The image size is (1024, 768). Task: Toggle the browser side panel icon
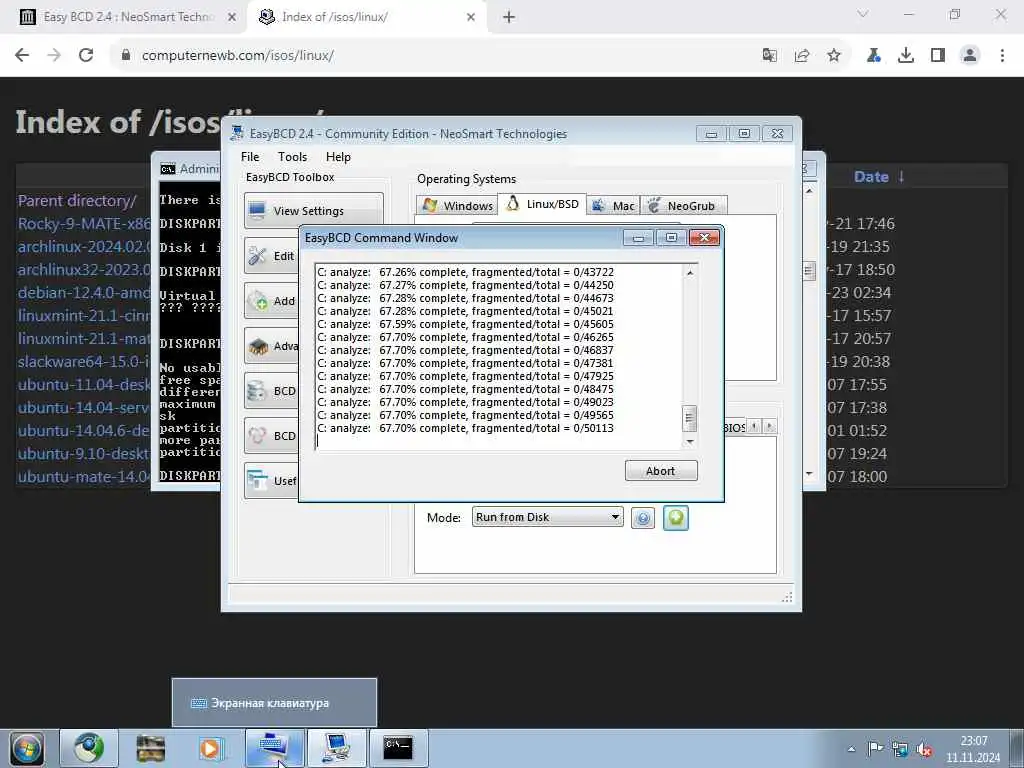(938, 56)
